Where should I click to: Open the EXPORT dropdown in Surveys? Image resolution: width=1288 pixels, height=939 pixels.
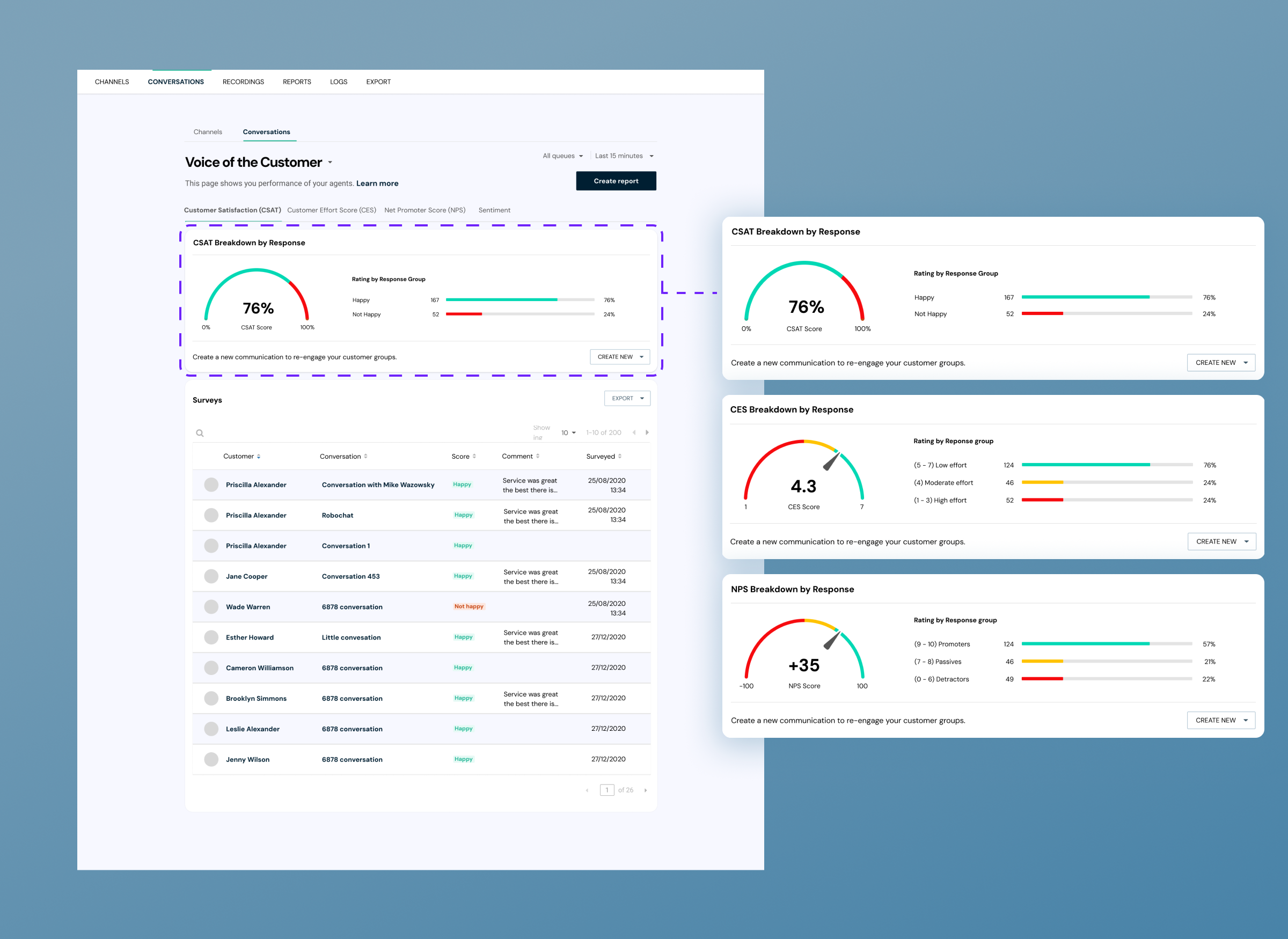627,399
